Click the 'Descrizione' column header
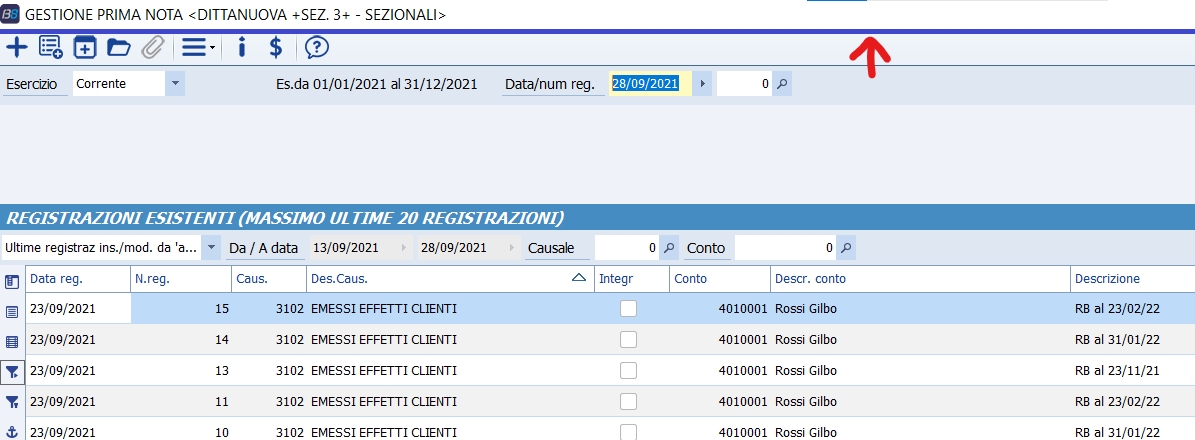 (1133, 279)
